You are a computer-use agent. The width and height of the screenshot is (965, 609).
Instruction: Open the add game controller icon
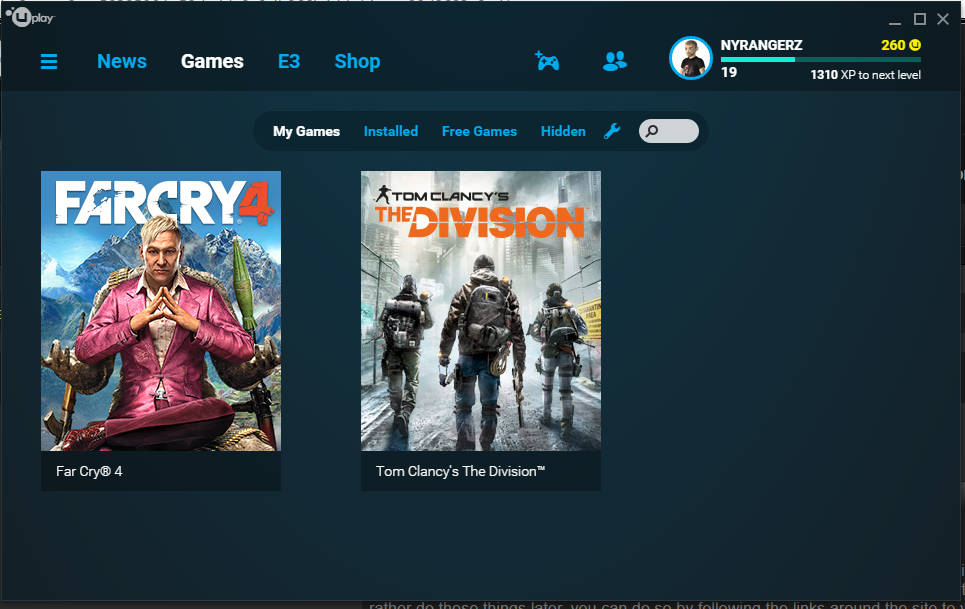tap(547, 61)
